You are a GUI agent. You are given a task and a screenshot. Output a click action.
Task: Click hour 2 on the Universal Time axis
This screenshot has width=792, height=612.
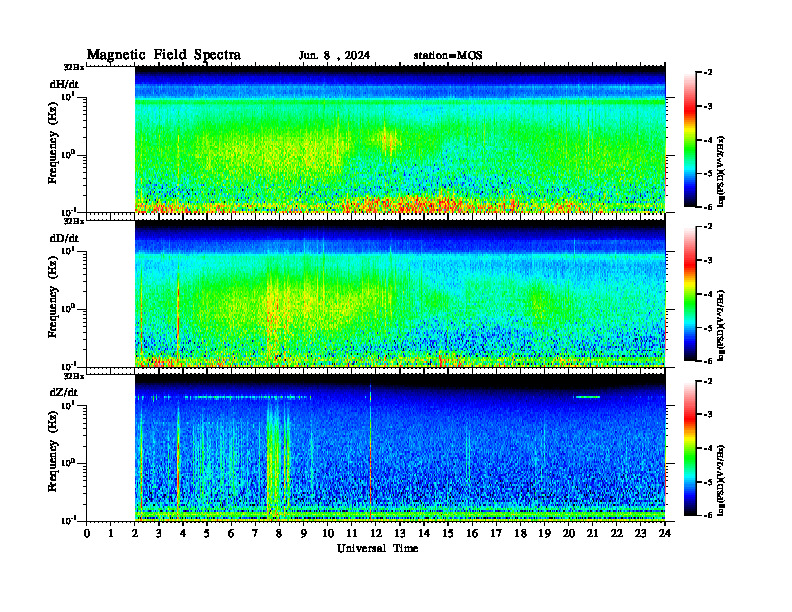(x=135, y=534)
